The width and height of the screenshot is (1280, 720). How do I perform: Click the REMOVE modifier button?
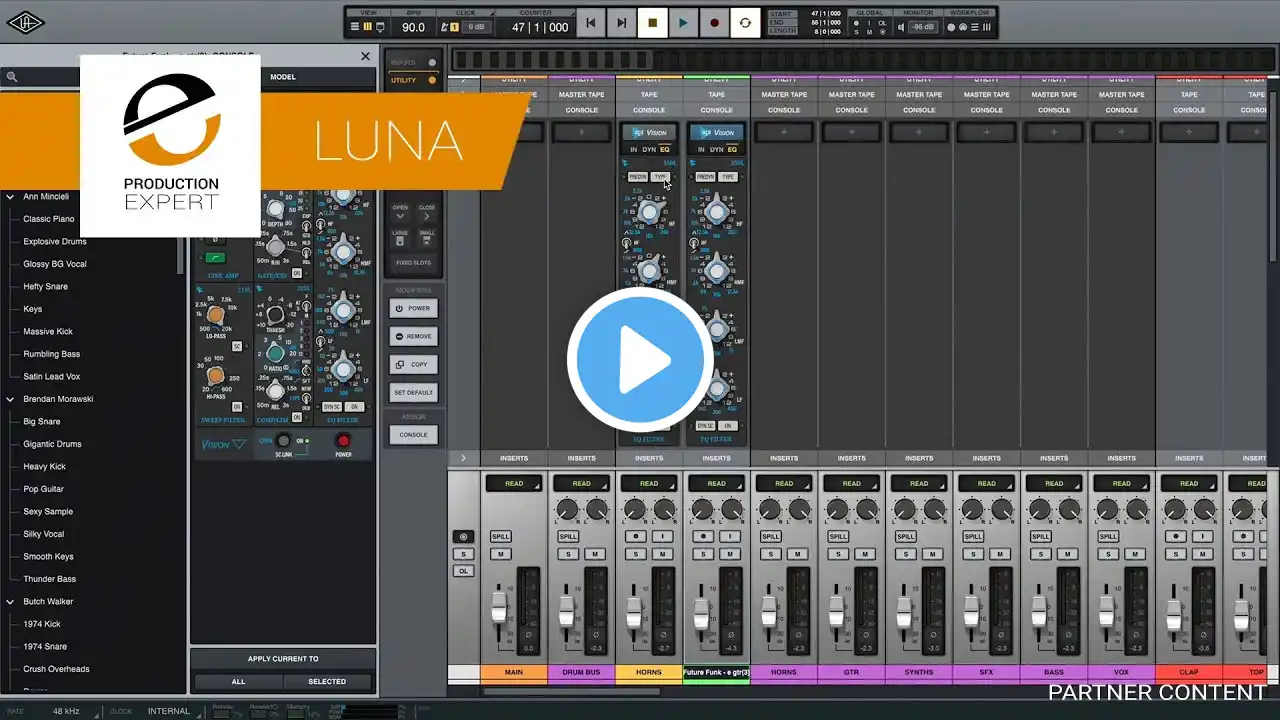pos(413,336)
